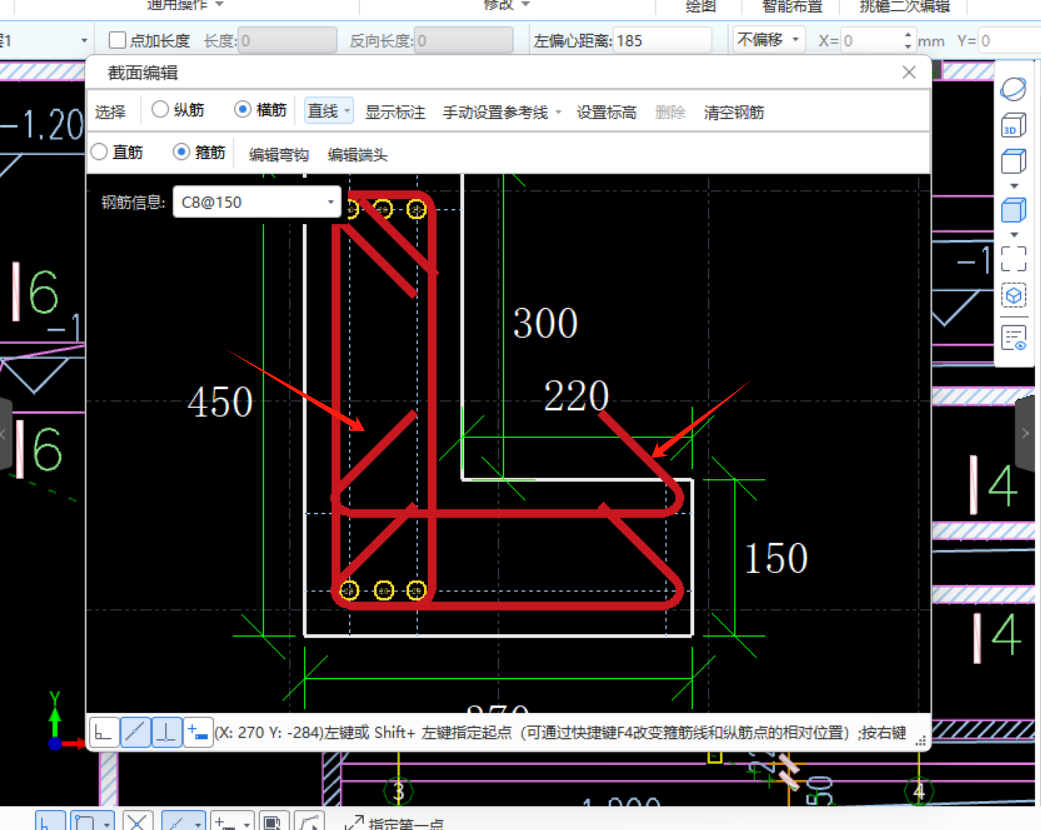Click dynamic input icon in the main status bar

[x=226, y=822]
